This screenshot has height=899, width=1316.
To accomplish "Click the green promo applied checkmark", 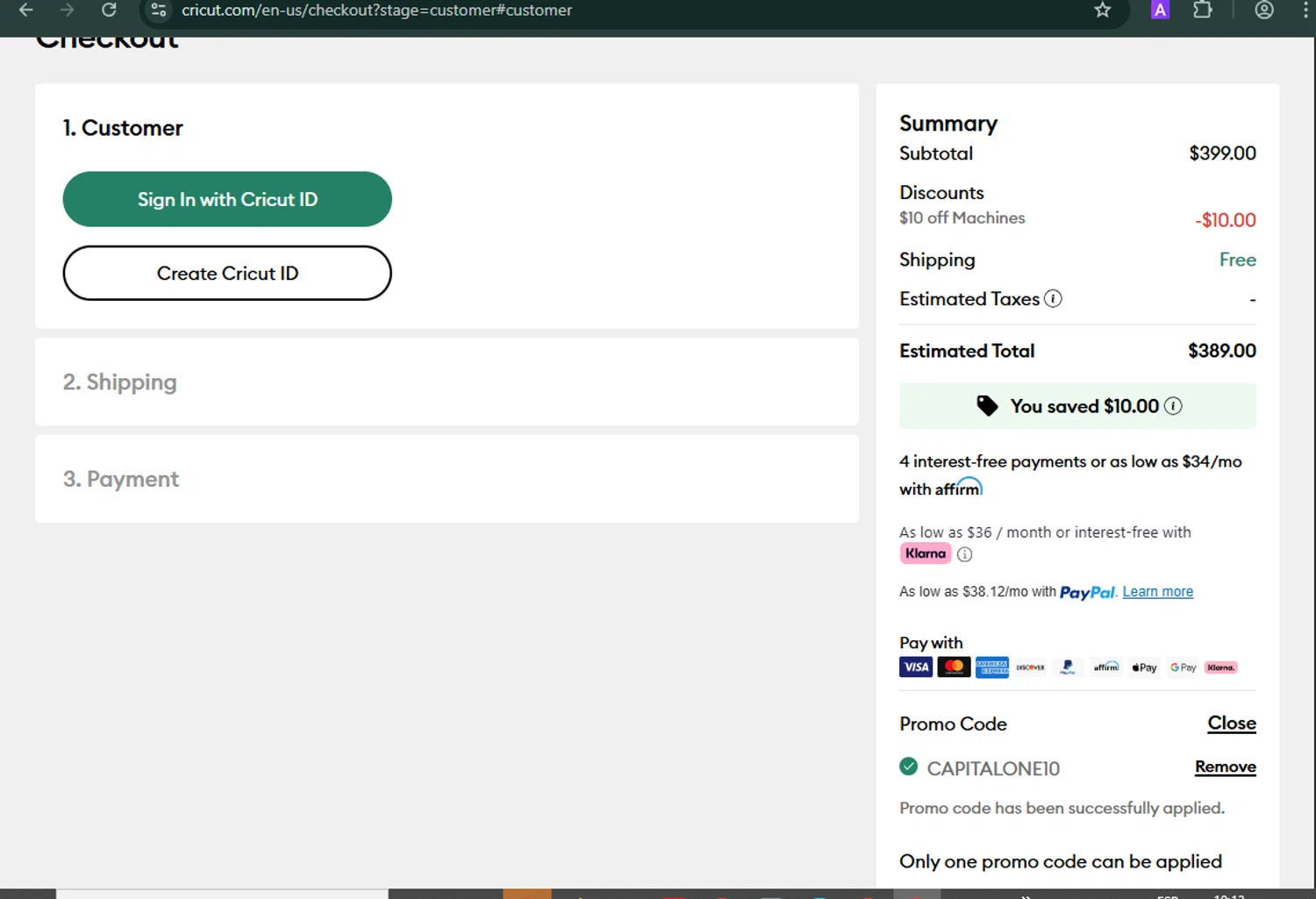I will pyautogui.click(x=909, y=767).
